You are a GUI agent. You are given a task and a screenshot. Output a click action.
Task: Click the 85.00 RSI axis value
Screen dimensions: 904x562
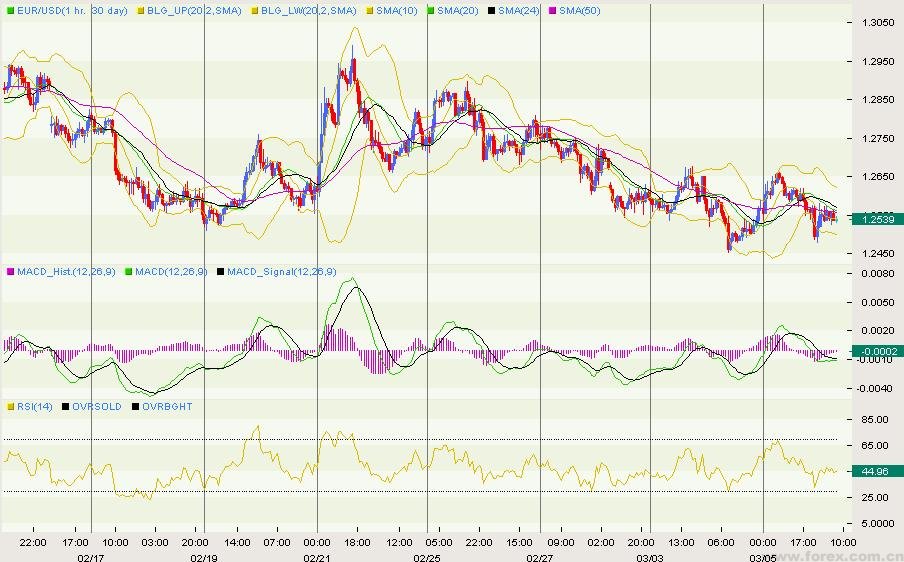[875, 420]
